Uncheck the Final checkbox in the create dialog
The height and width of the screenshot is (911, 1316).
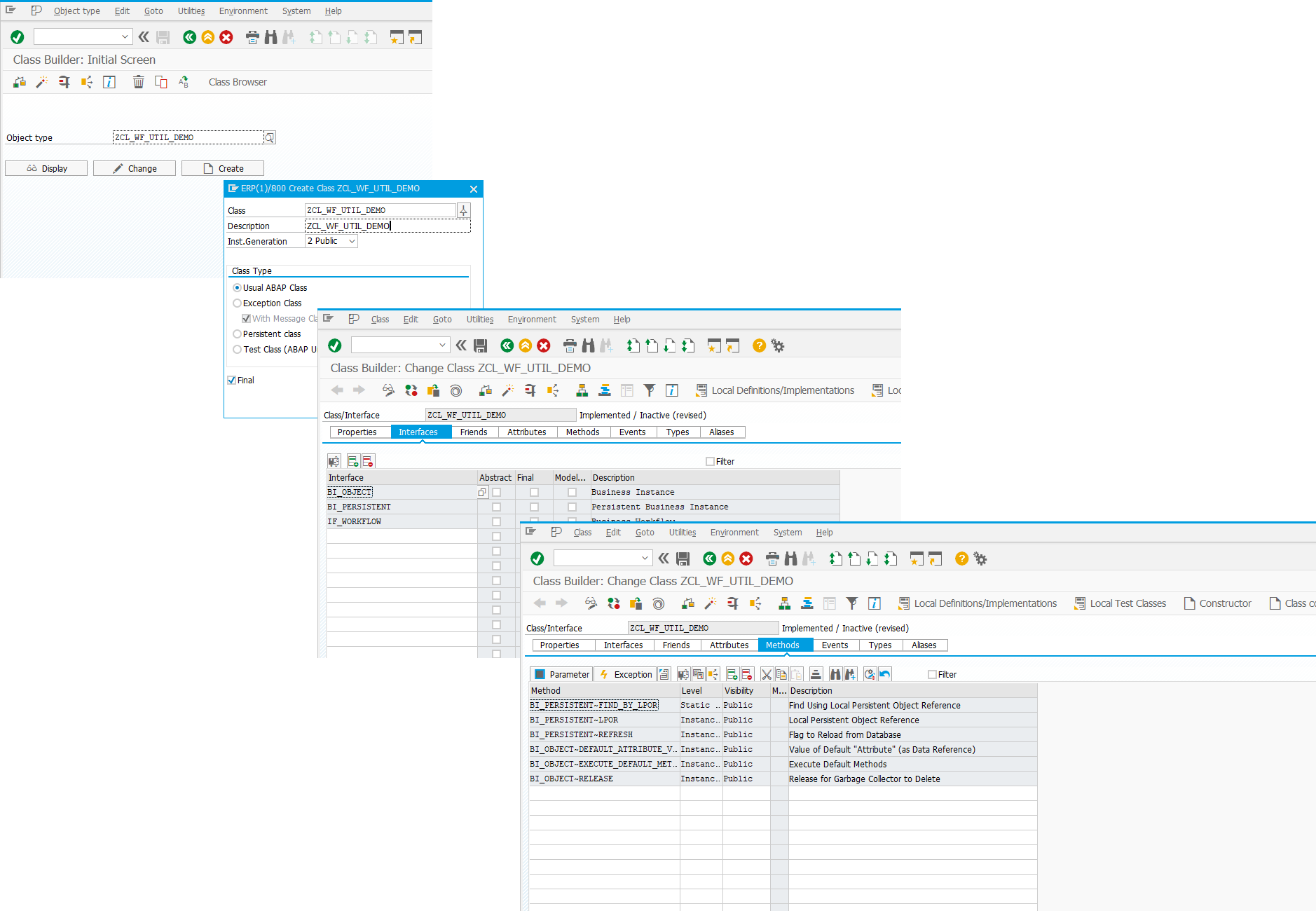click(x=231, y=380)
